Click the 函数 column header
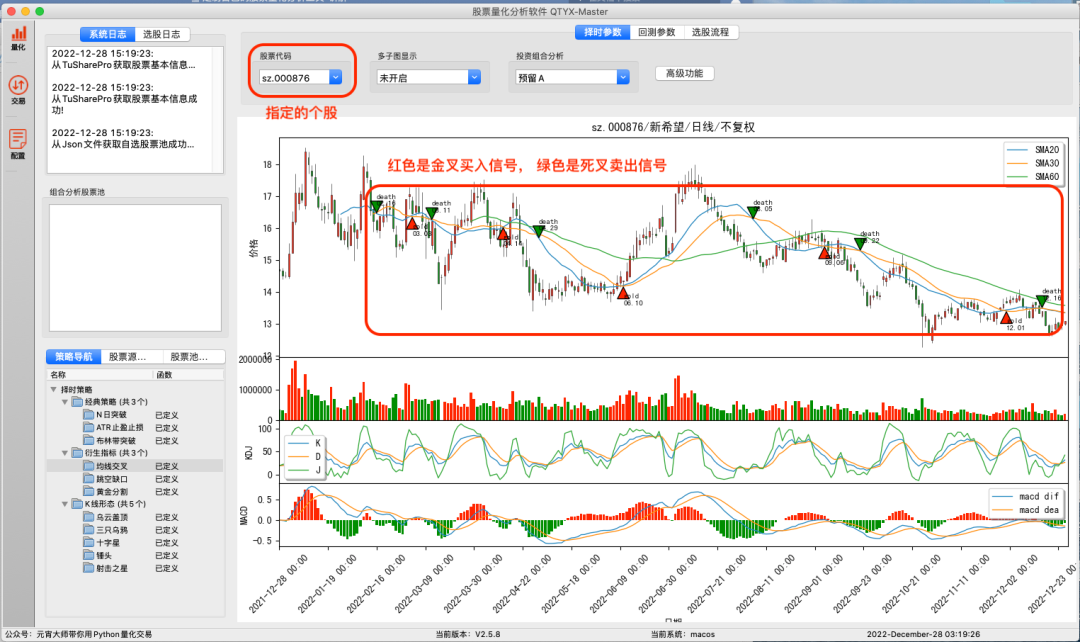Image resolution: width=1080 pixels, height=642 pixels. coord(188,375)
